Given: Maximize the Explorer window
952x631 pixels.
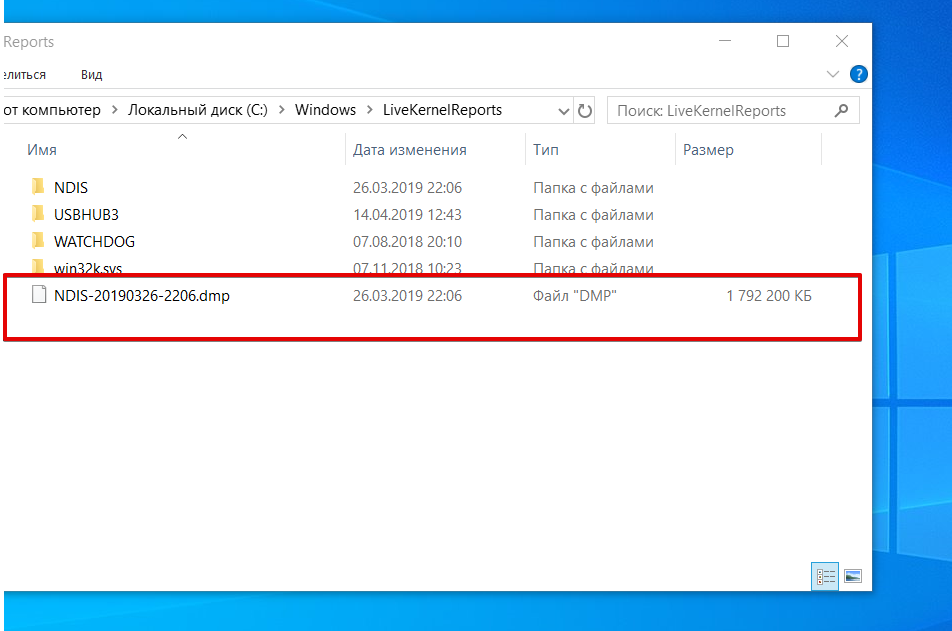Looking at the screenshot, I should tap(783, 41).
